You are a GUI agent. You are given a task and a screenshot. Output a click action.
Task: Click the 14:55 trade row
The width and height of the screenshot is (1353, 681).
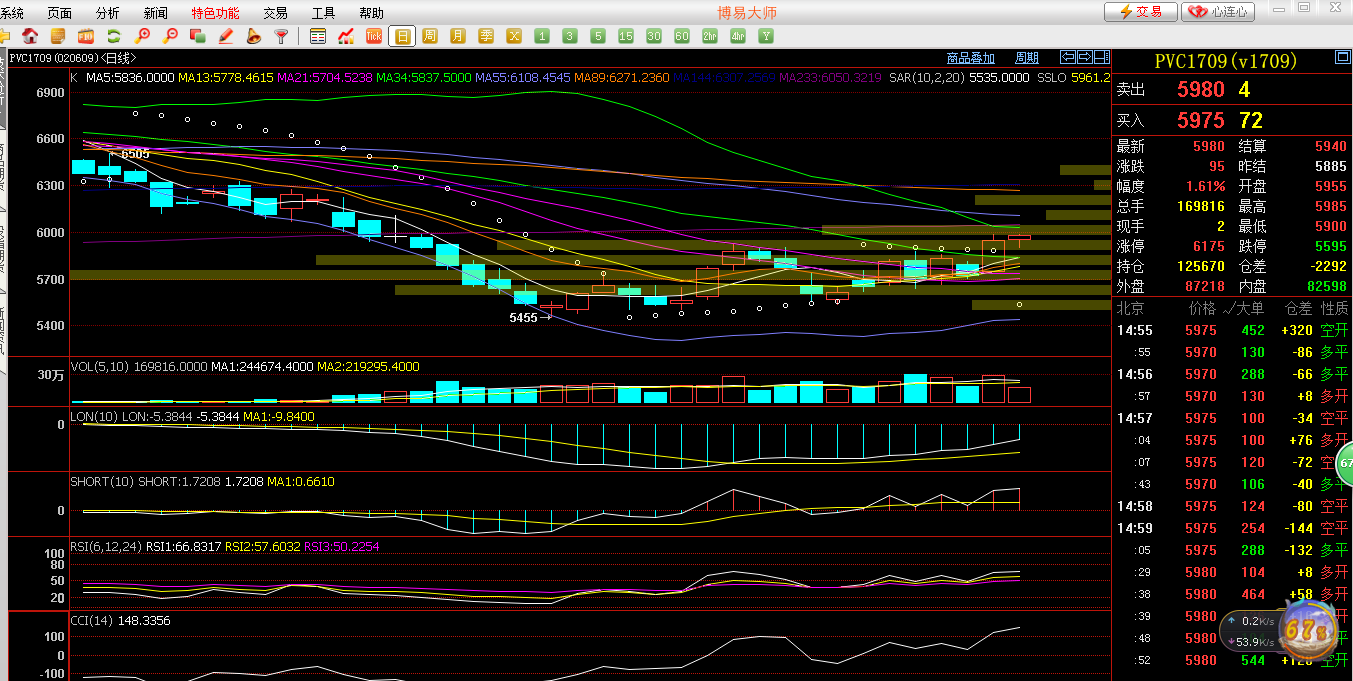pos(1232,330)
